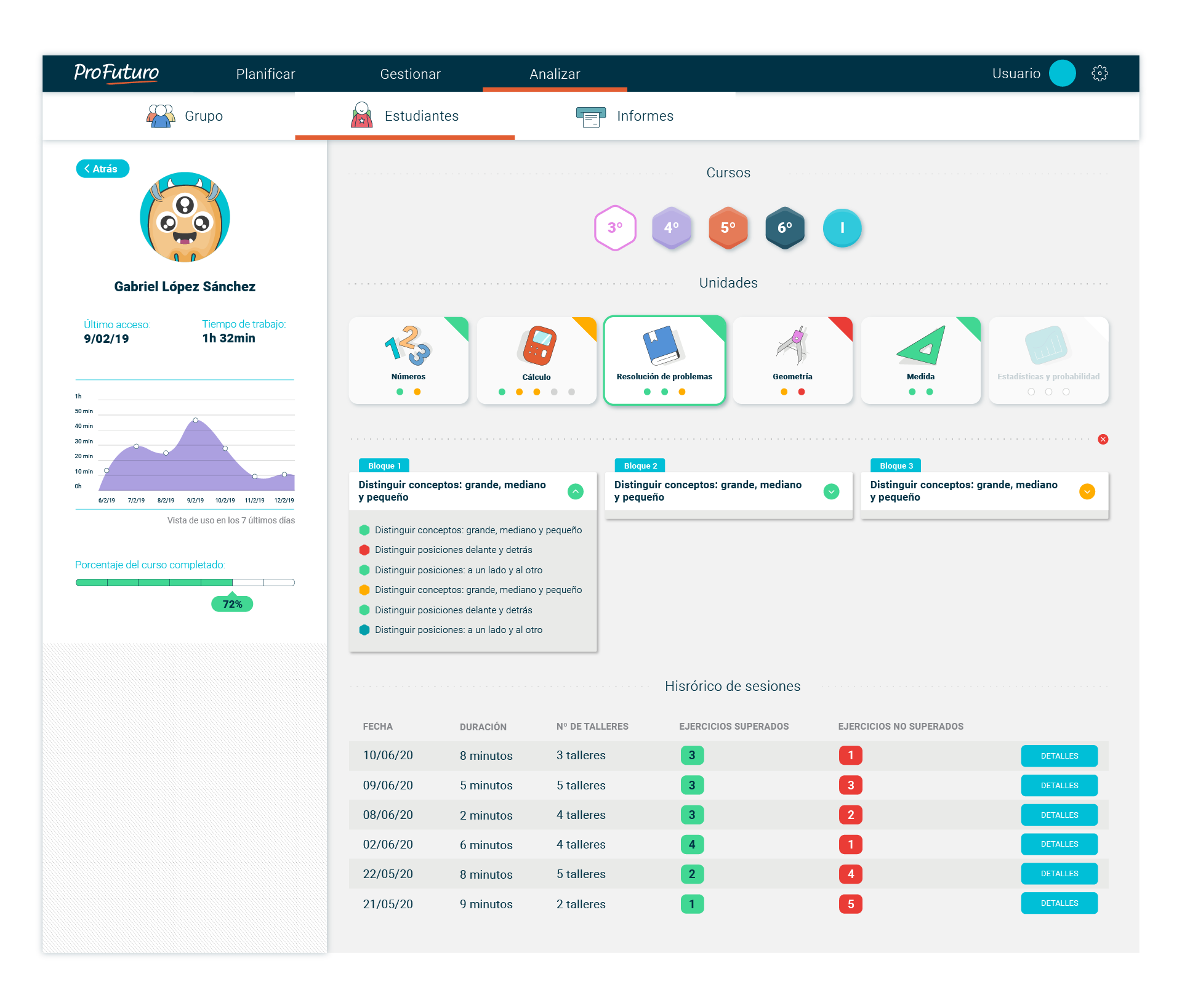The image size is (1182, 1008).
Task: Open DETALLES for the 10/06/20 session
Action: pyautogui.click(x=1059, y=756)
